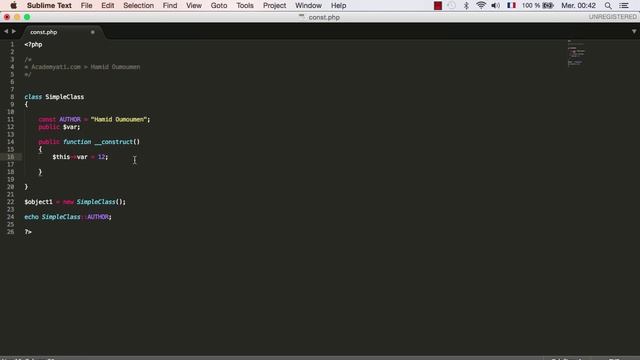This screenshot has width=640, height=360.
Task: Open the volume control menu
Action: click(496, 5)
